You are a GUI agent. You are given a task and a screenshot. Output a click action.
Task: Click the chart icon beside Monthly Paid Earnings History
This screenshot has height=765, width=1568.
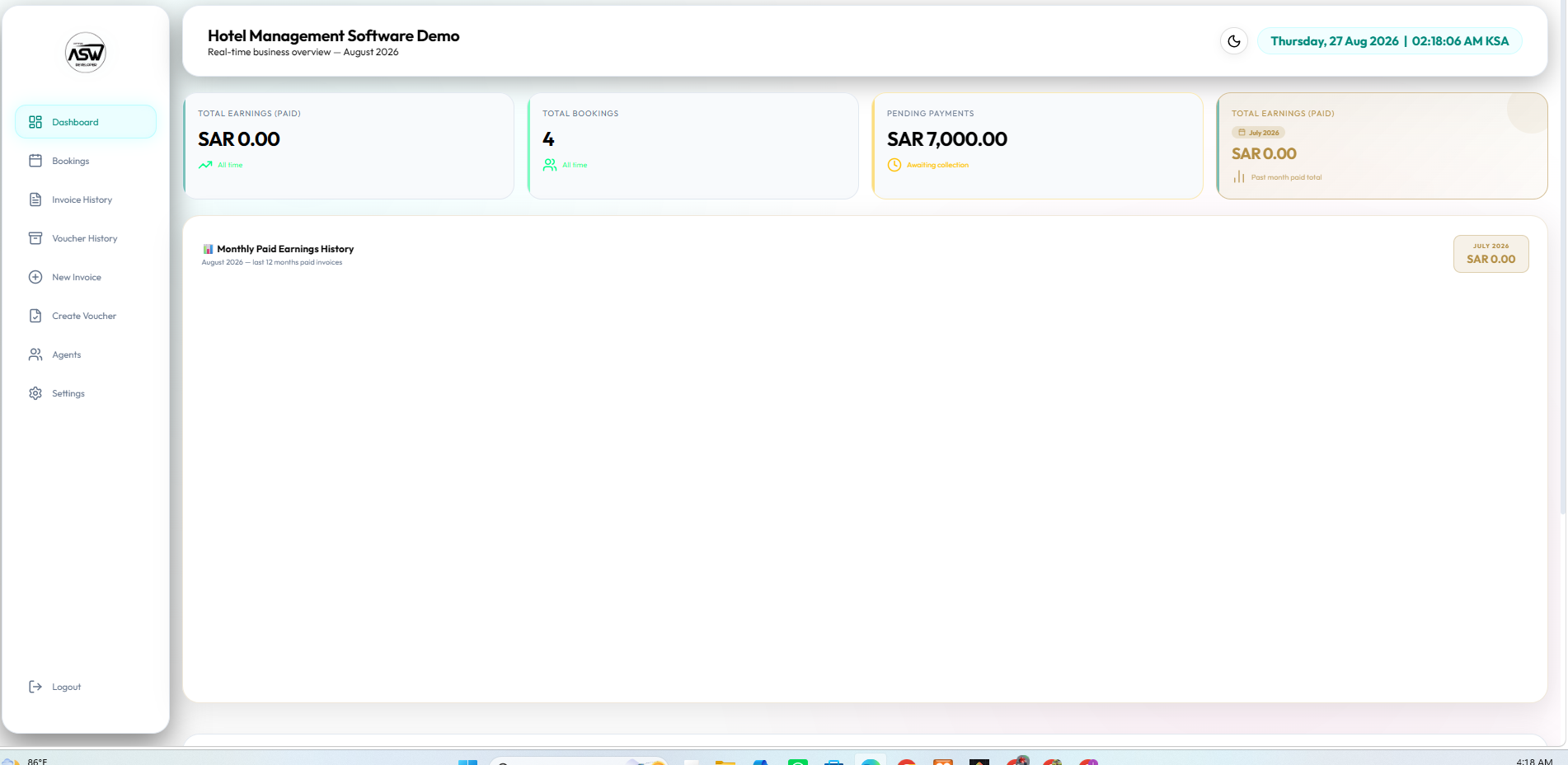(208, 249)
